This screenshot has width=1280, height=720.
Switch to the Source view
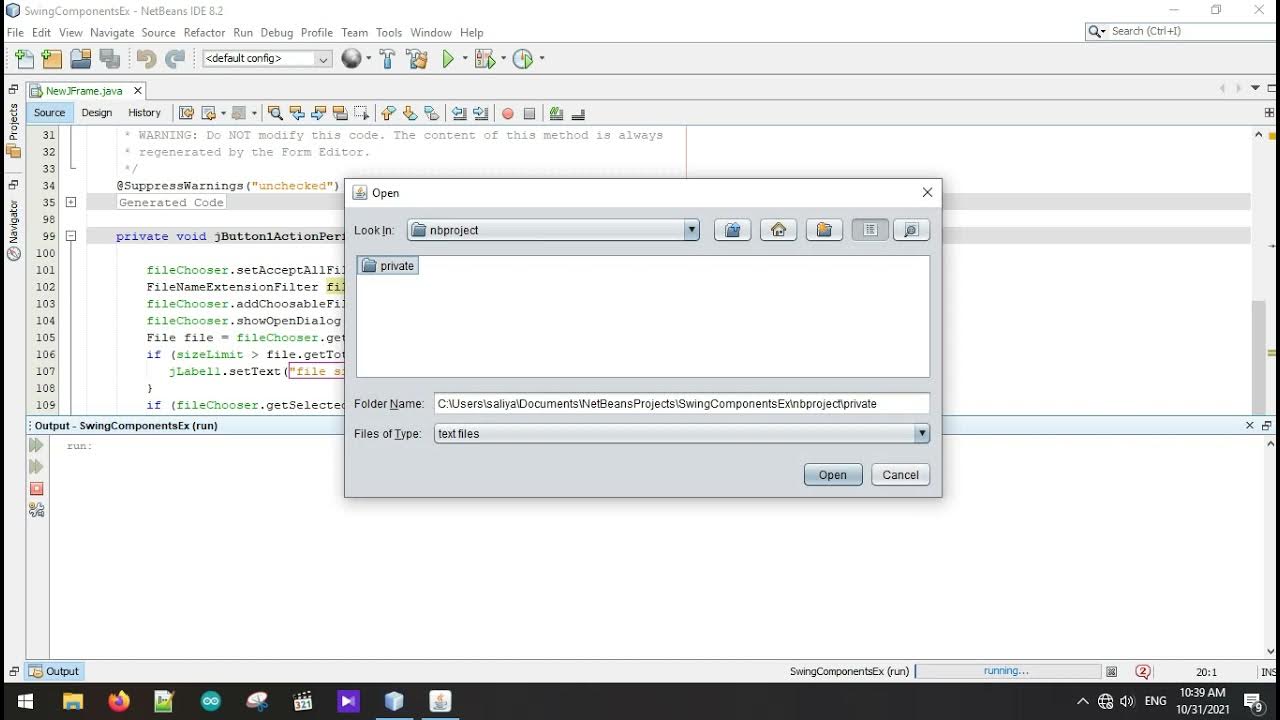pyautogui.click(x=50, y=113)
